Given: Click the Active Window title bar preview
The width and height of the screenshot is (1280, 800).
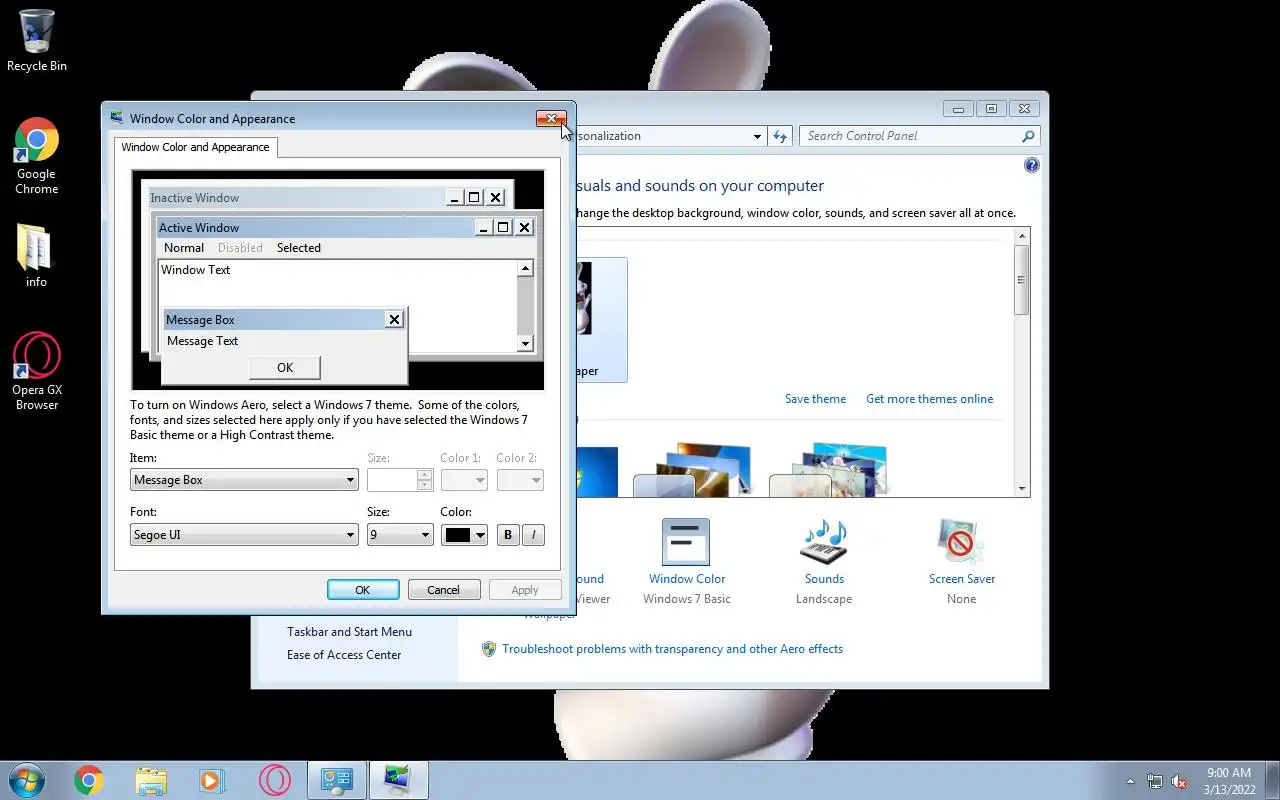Looking at the screenshot, I should click(314, 227).
